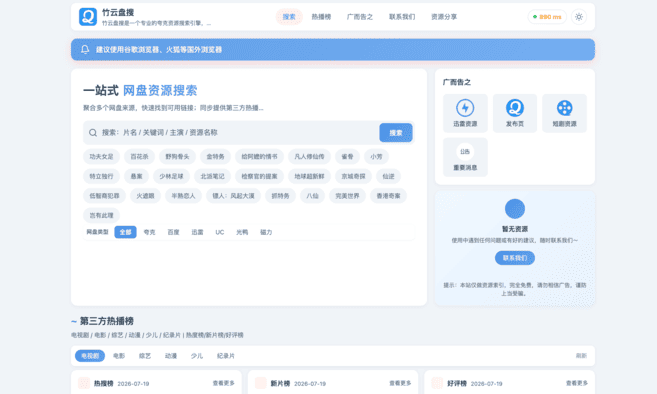Click the 竹云盘搜 Q logo icon
This screenshot has width=657, height=394.
click(x=88, y=17)
